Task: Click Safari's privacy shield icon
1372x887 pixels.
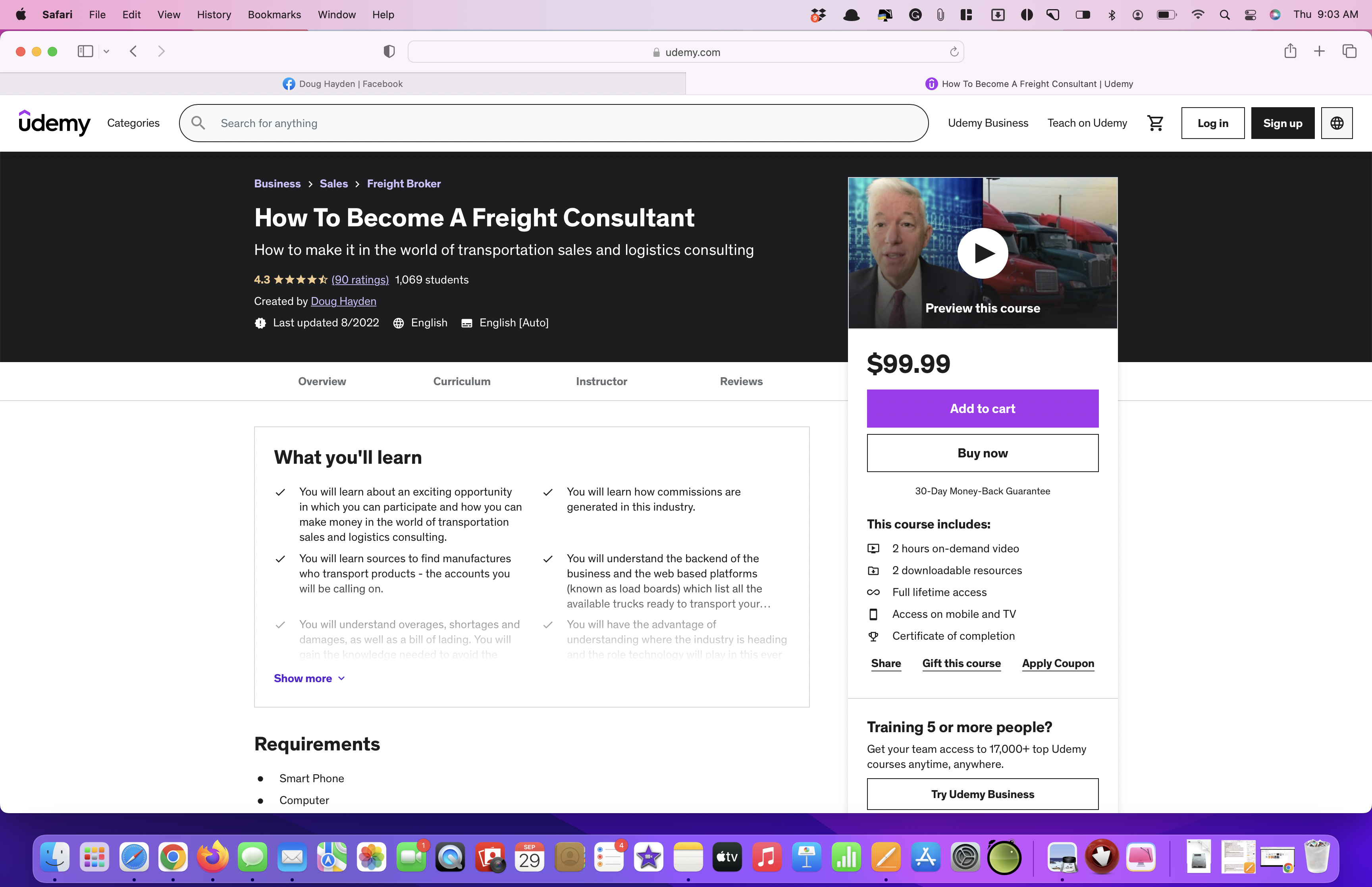Action: pos(389,52)
